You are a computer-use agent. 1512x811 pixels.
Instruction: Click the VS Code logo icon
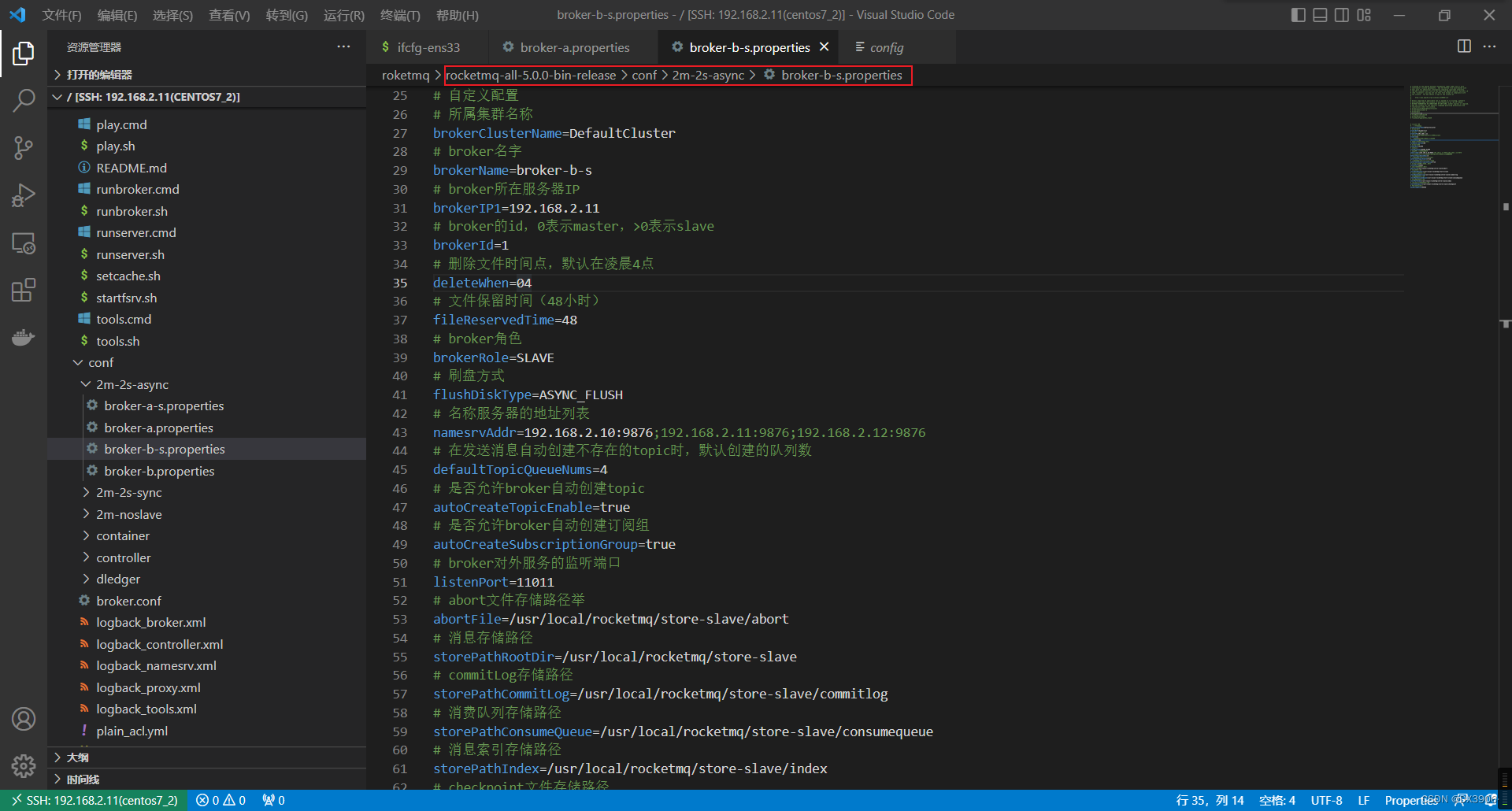tap(17, 15)
